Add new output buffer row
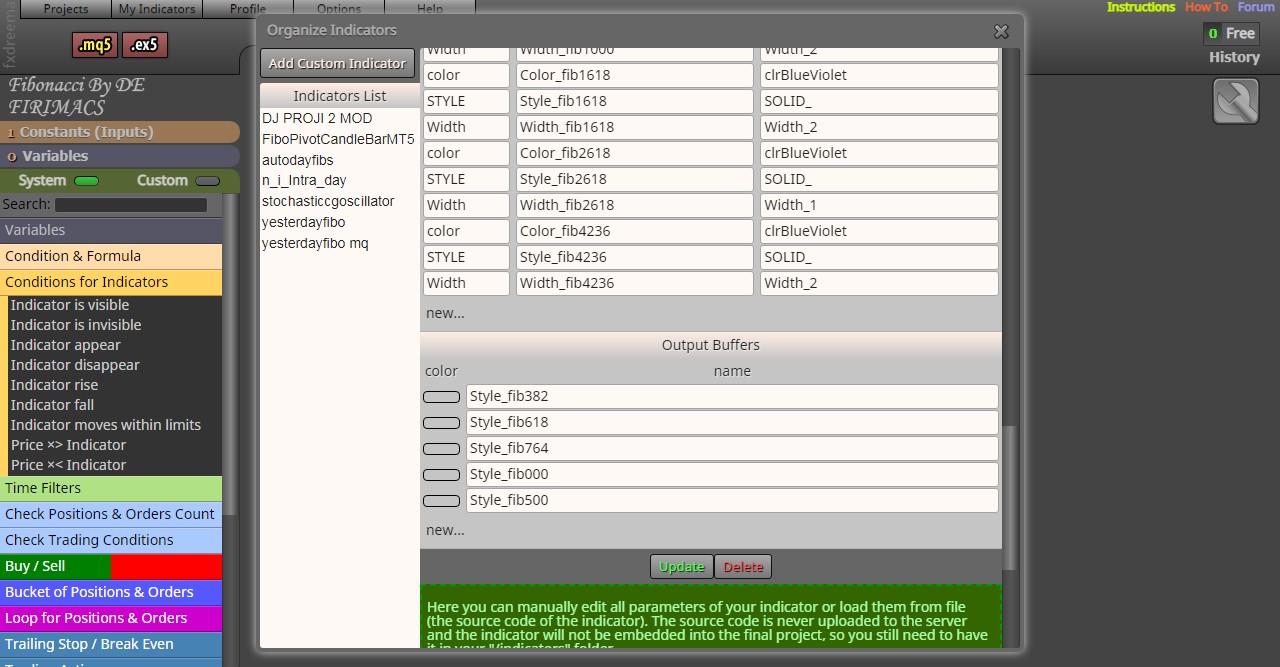Image resolution: width=1280 pixels, height=667 pixels. coord(445,530)
